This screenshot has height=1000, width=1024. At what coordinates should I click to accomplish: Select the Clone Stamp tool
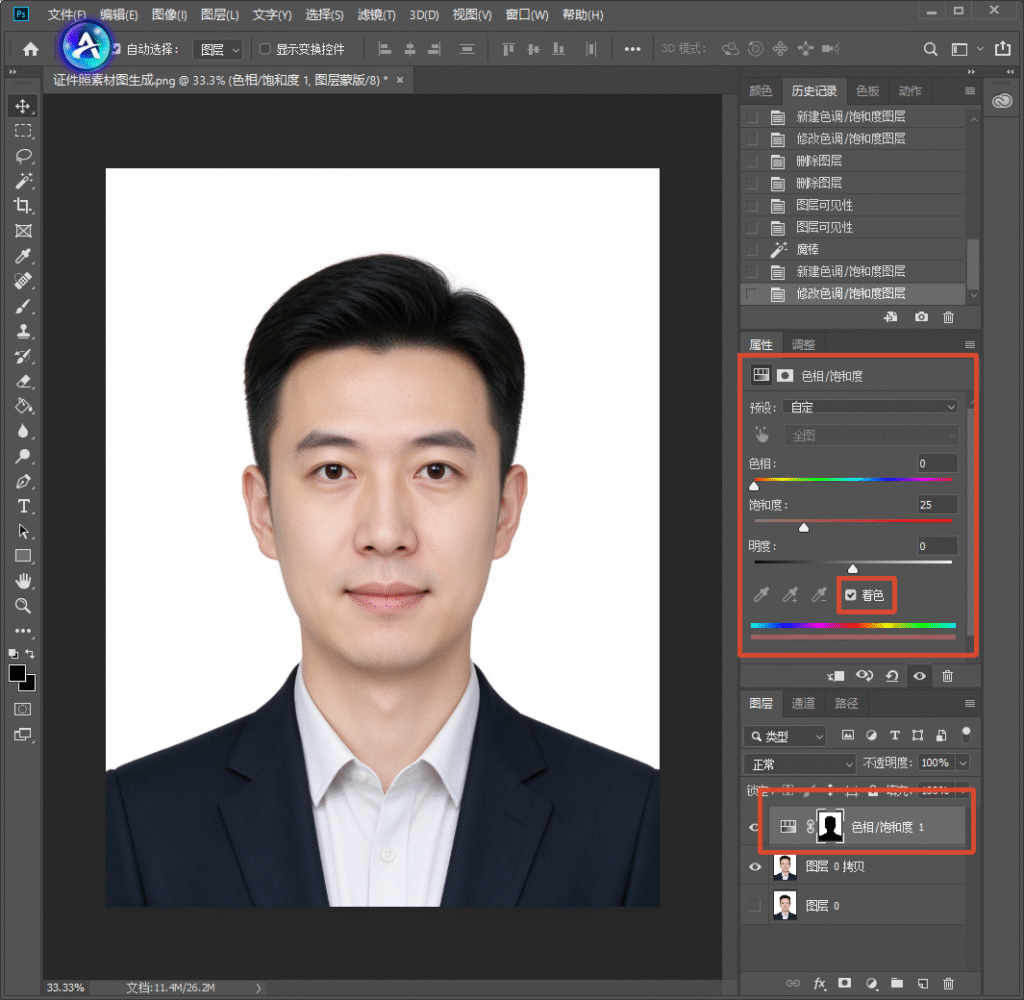point(23,331)
